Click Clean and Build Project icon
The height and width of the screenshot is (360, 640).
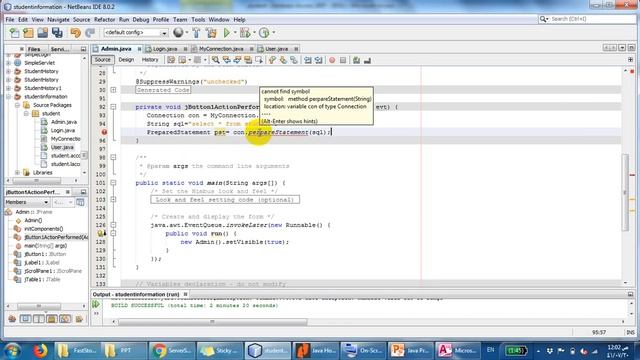(211, 33)
